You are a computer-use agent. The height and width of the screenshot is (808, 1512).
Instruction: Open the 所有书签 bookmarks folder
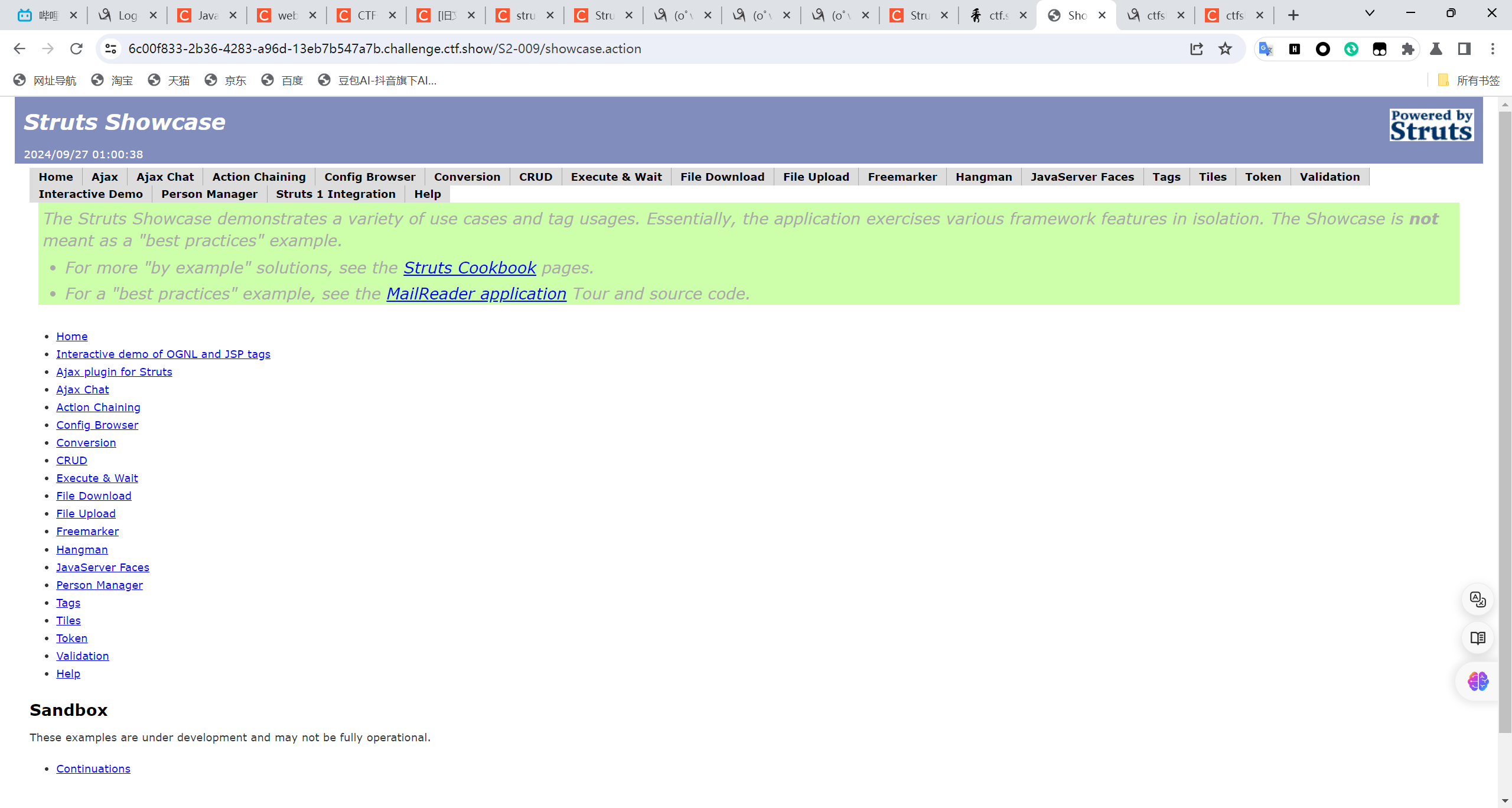1469,80
